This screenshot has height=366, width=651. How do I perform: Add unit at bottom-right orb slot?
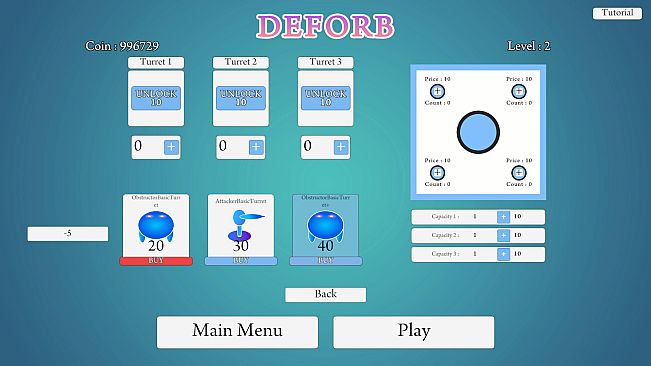point(519,172)
